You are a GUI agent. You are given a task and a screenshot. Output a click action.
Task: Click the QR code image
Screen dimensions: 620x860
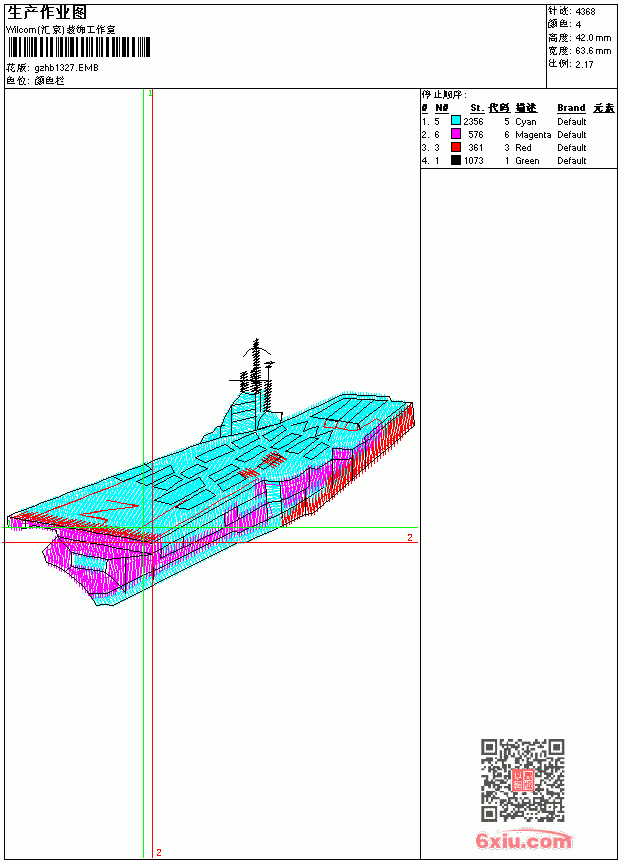523,779
